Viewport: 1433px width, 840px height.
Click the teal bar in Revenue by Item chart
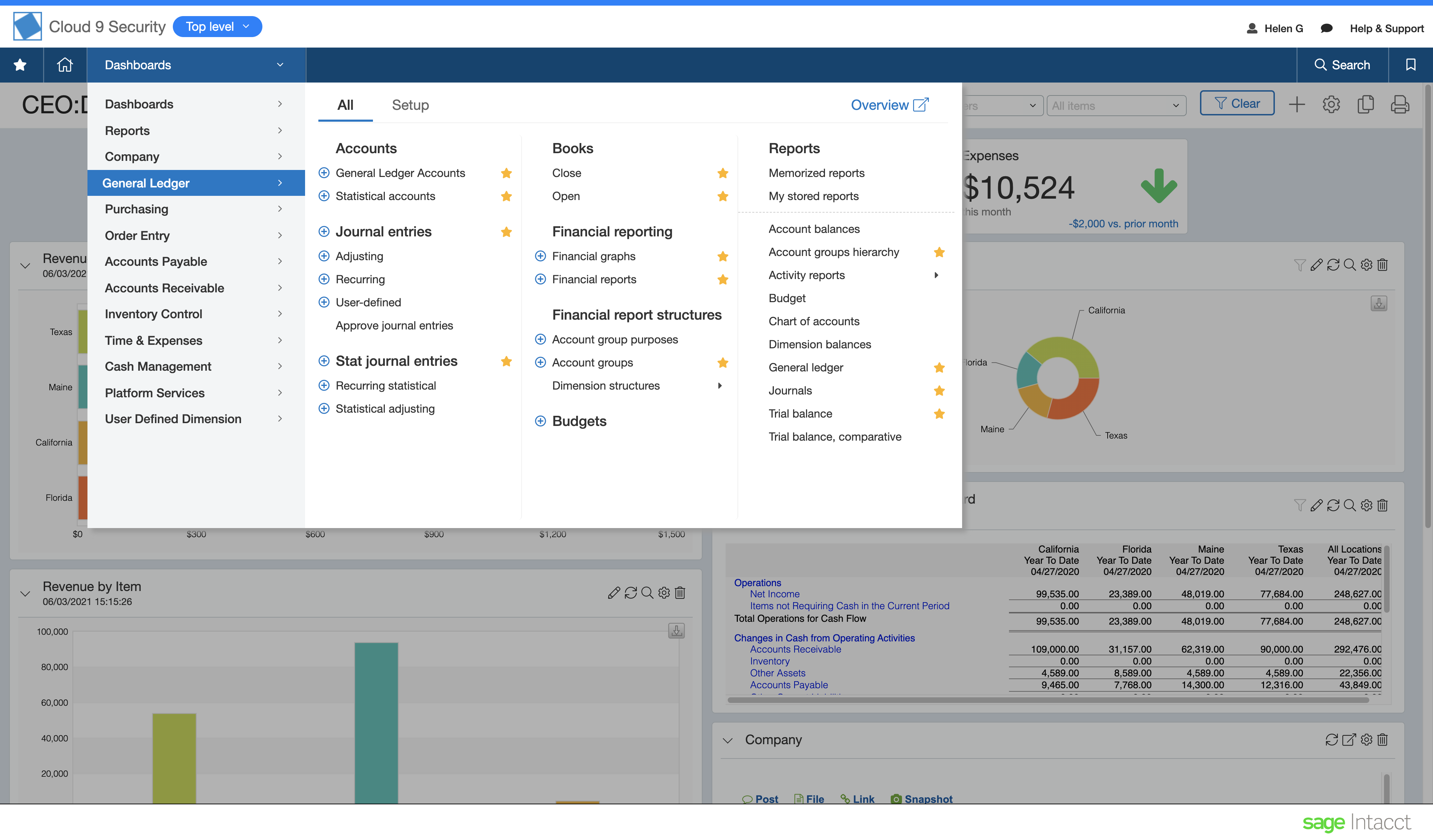click(x=376, y=722)
